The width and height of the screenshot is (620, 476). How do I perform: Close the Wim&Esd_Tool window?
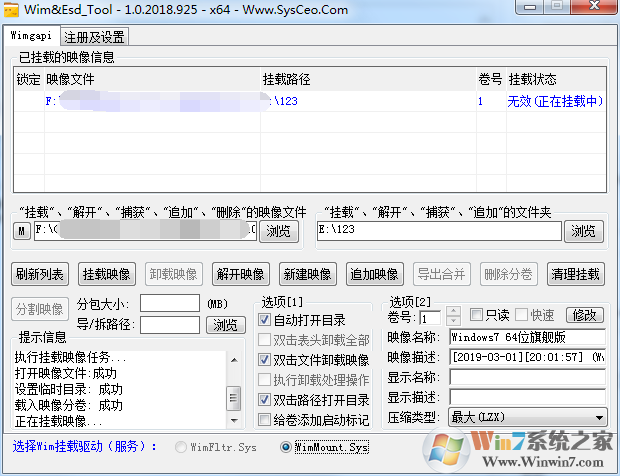click(x=594, y=6)
